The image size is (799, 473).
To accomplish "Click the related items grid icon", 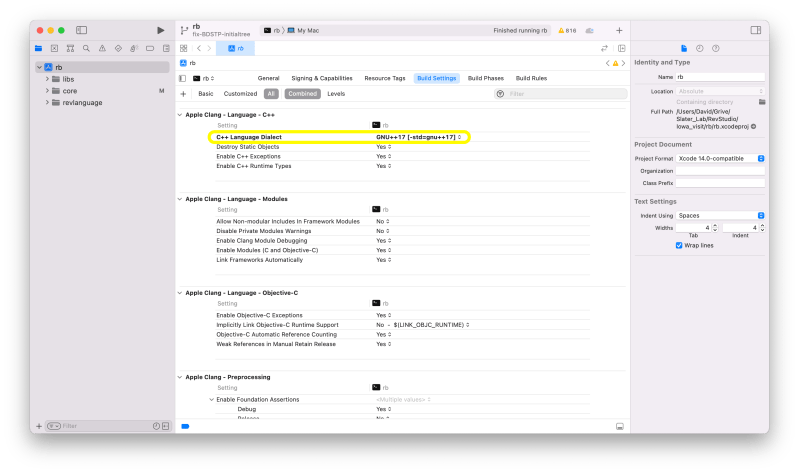I will click(x=183, y=48).
